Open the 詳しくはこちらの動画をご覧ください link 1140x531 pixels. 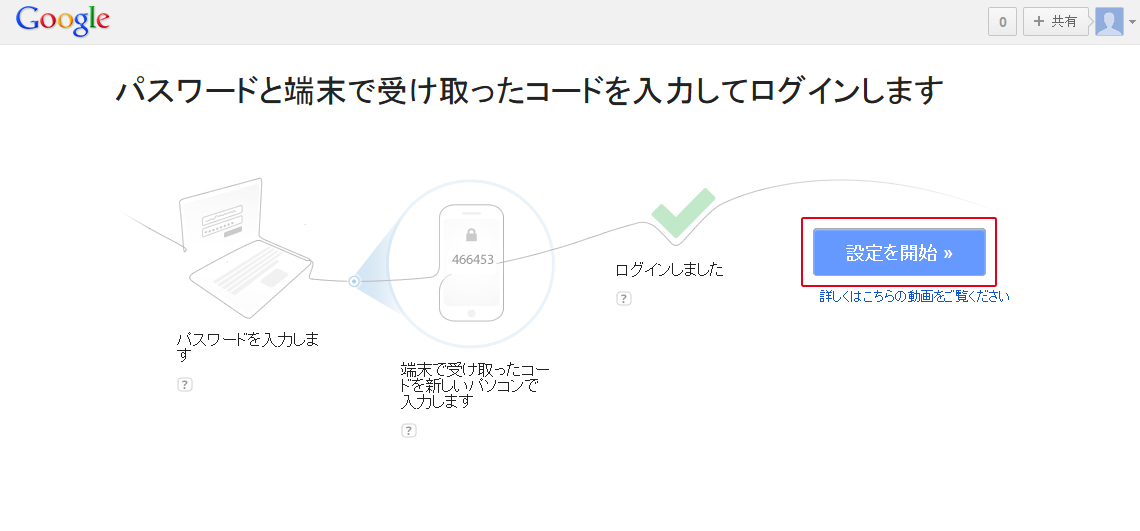[x=914, y=296]
